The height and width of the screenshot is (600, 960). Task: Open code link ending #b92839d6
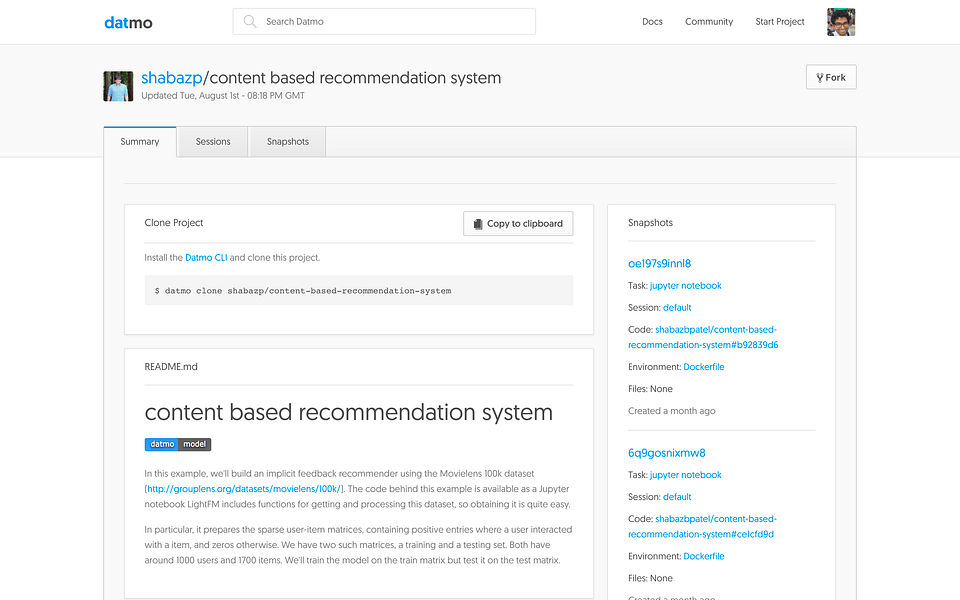pos(703,337)
